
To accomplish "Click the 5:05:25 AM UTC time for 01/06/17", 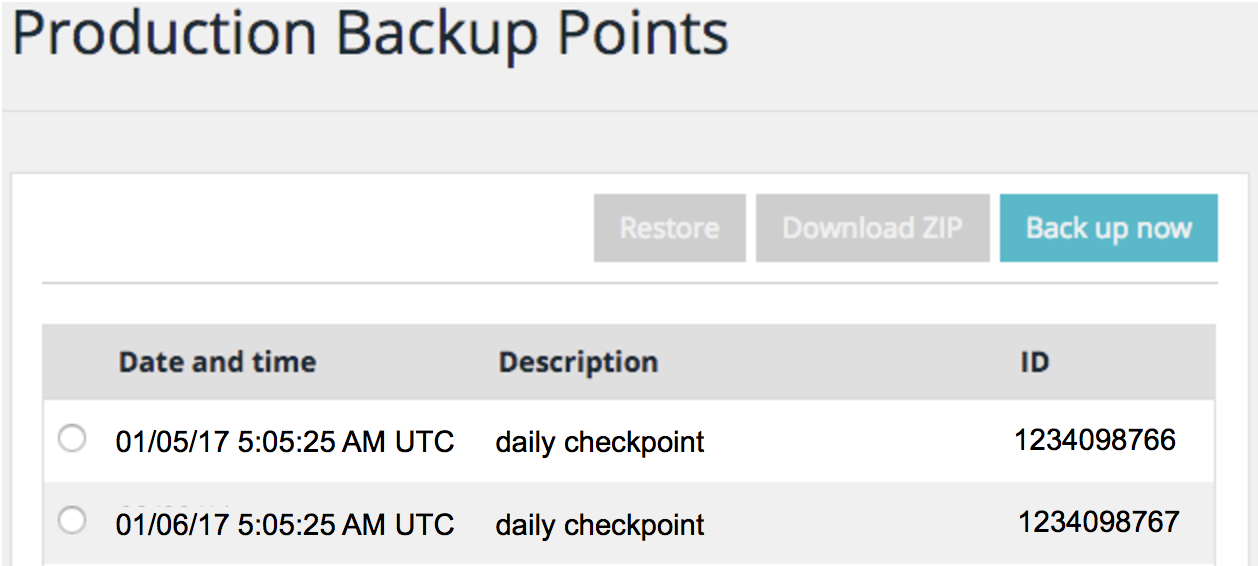I will (346, 524).
